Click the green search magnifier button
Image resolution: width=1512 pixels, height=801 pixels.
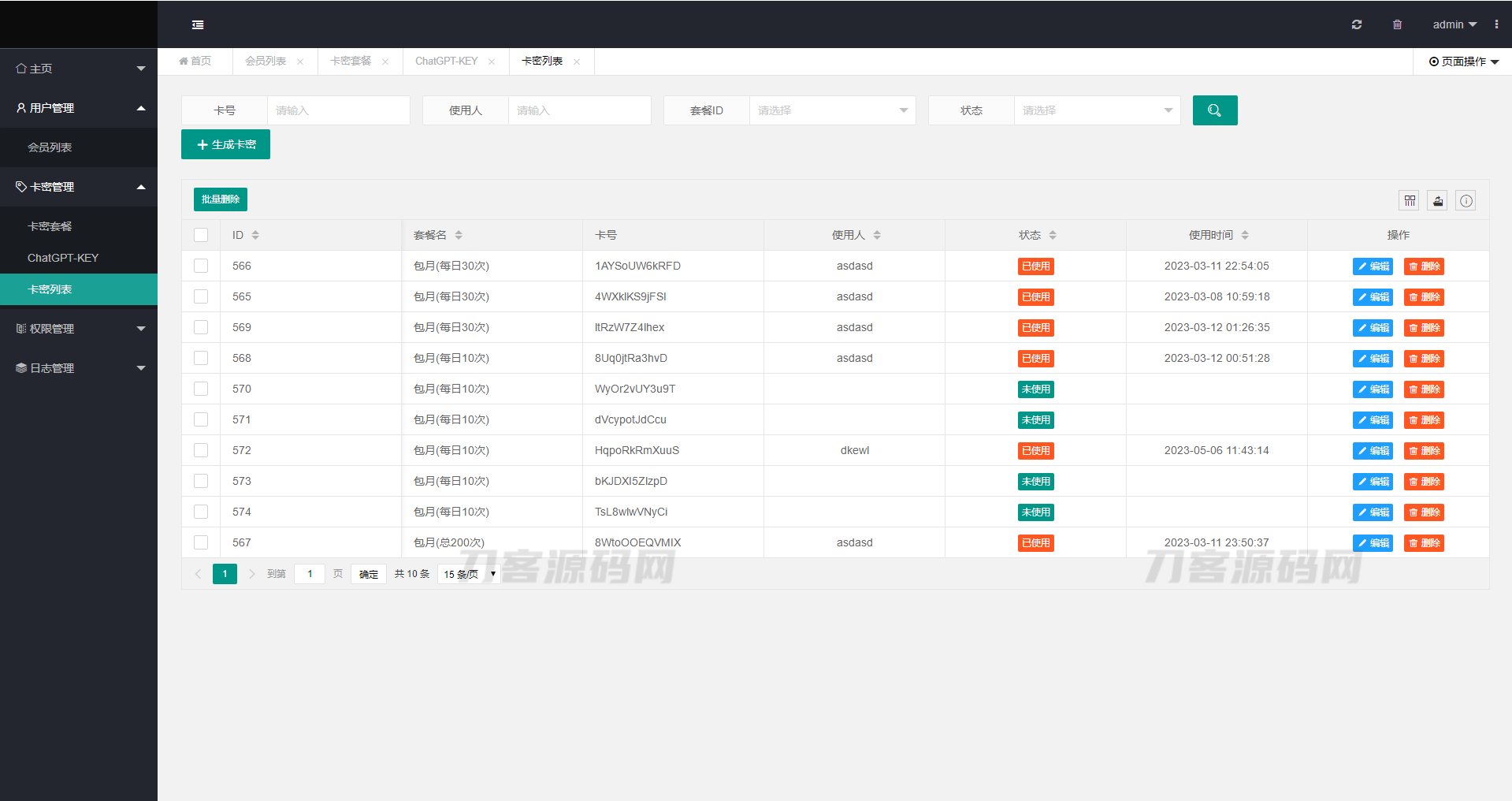[1214, 110]
